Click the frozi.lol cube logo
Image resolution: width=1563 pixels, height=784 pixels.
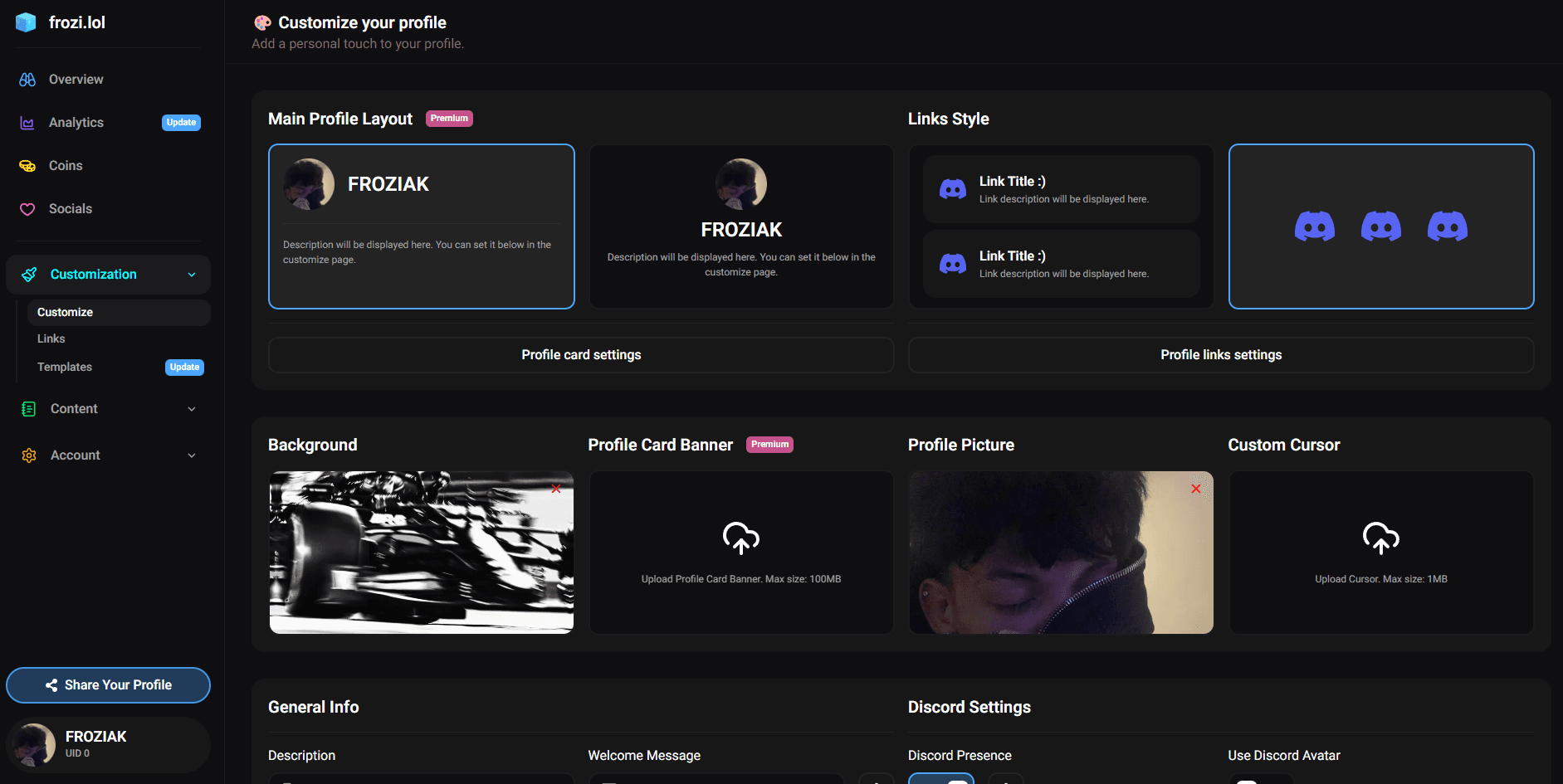click(x=25, y=22)
